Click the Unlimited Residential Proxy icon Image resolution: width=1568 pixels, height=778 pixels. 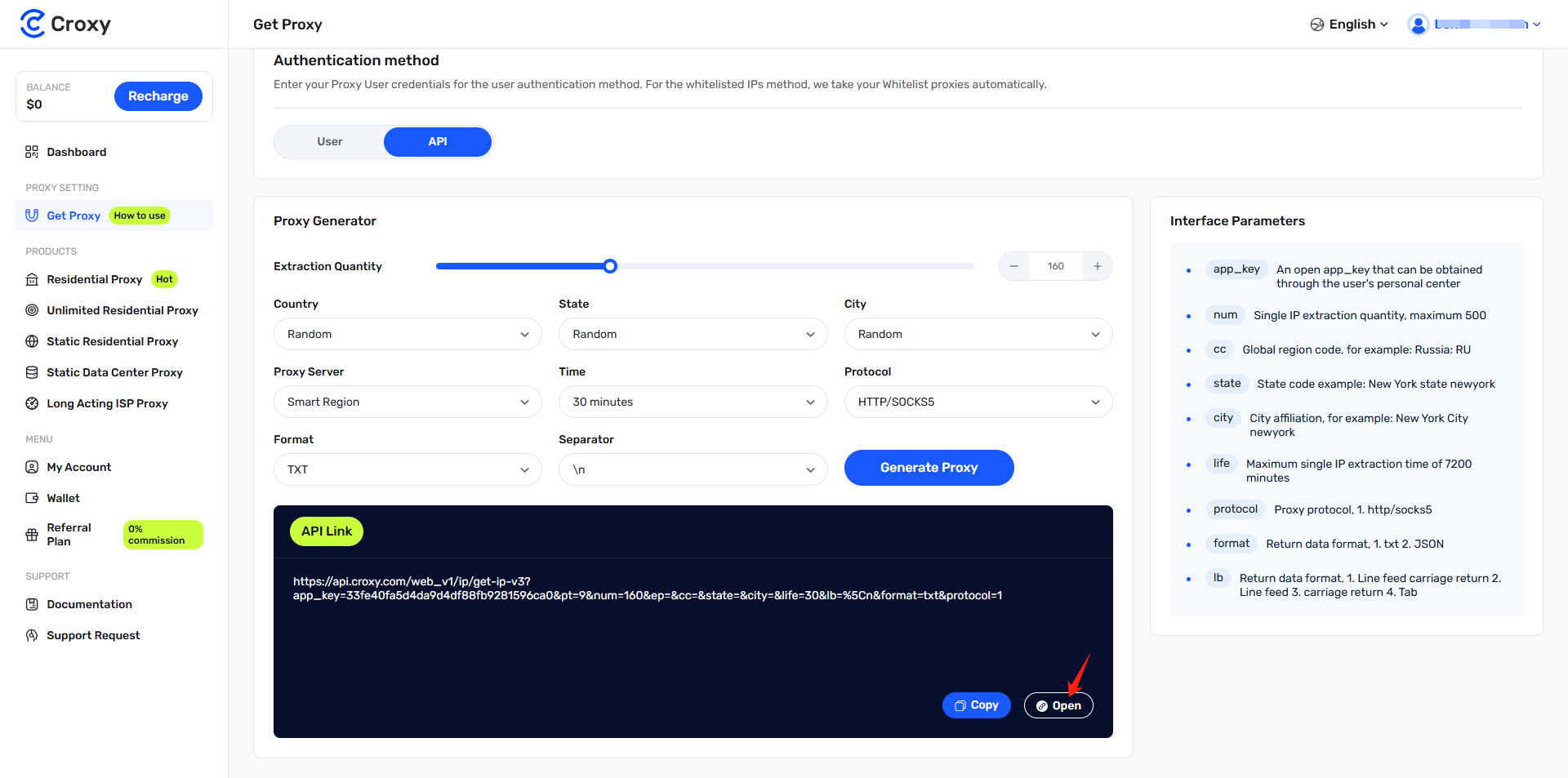tap(32, 310)
